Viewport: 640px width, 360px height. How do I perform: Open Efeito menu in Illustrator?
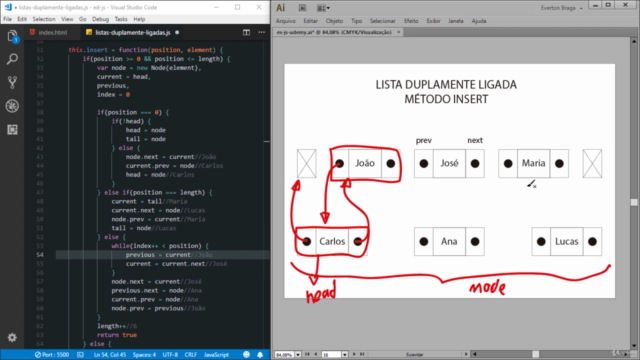point(411,21)
